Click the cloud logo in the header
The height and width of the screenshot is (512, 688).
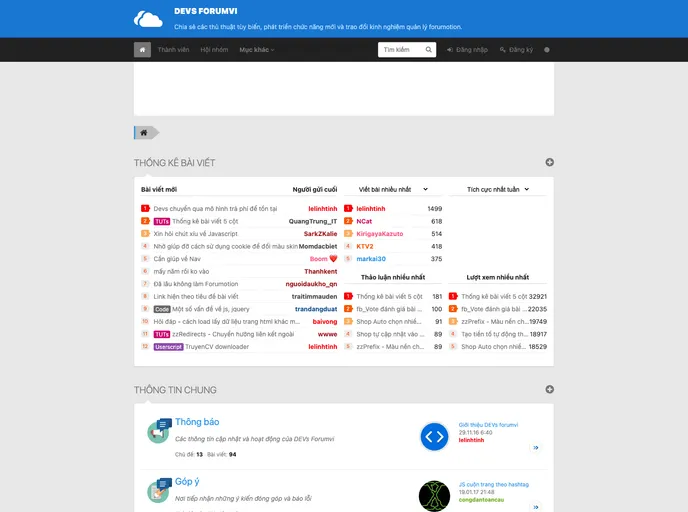coord(148,19)
